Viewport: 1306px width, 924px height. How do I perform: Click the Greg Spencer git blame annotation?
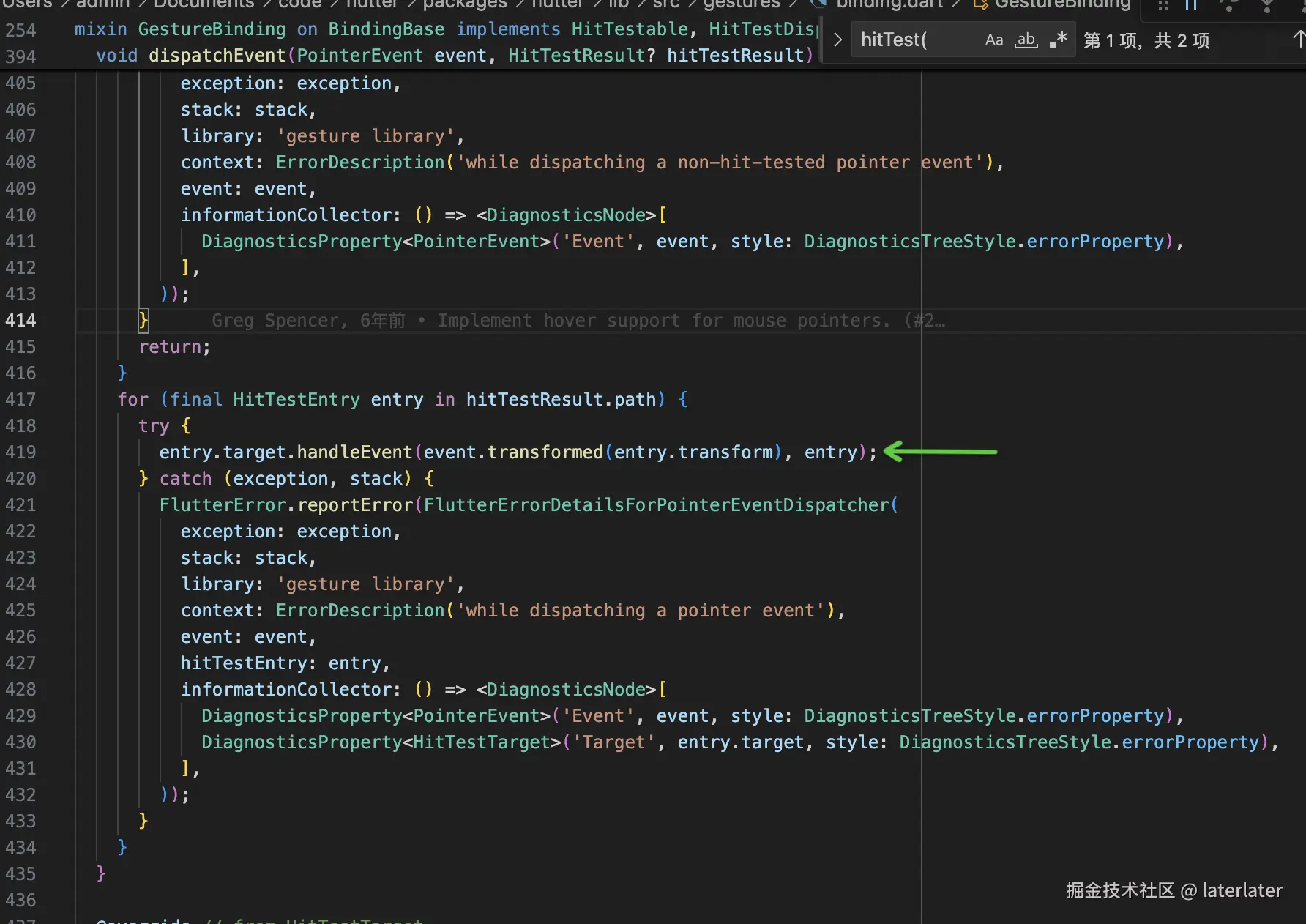578,321
